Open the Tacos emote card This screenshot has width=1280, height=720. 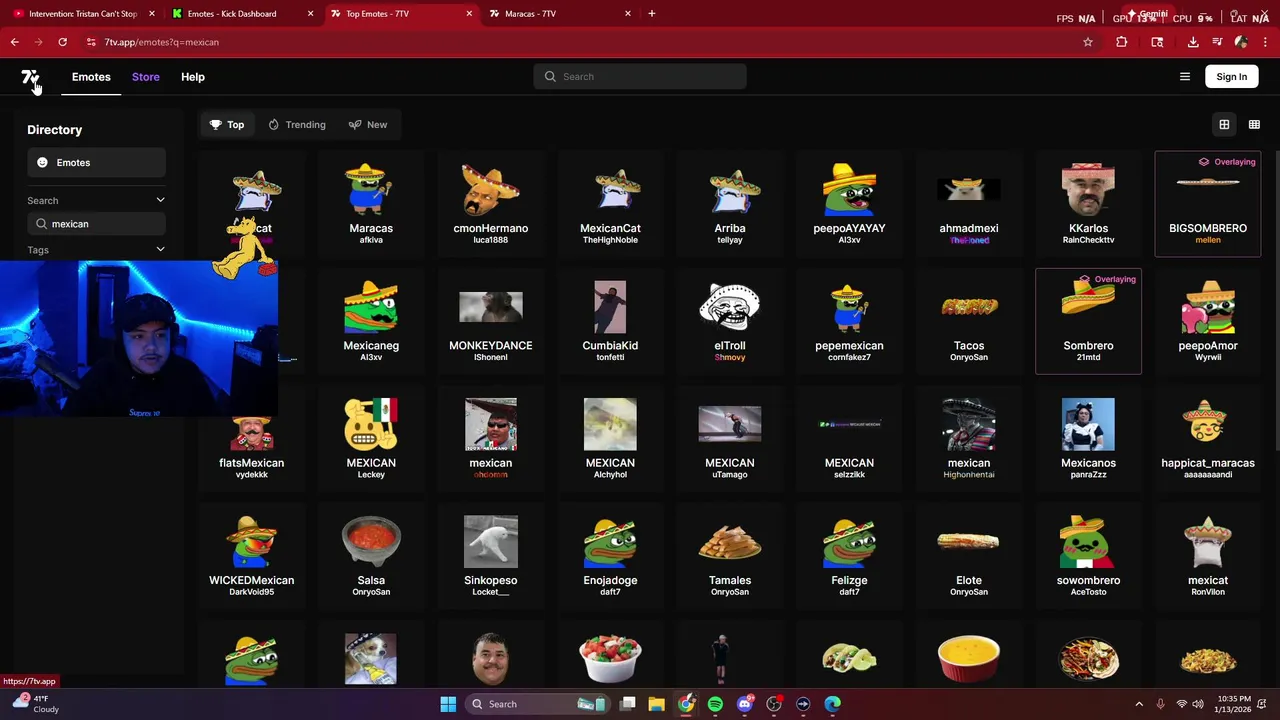point(969,321)
